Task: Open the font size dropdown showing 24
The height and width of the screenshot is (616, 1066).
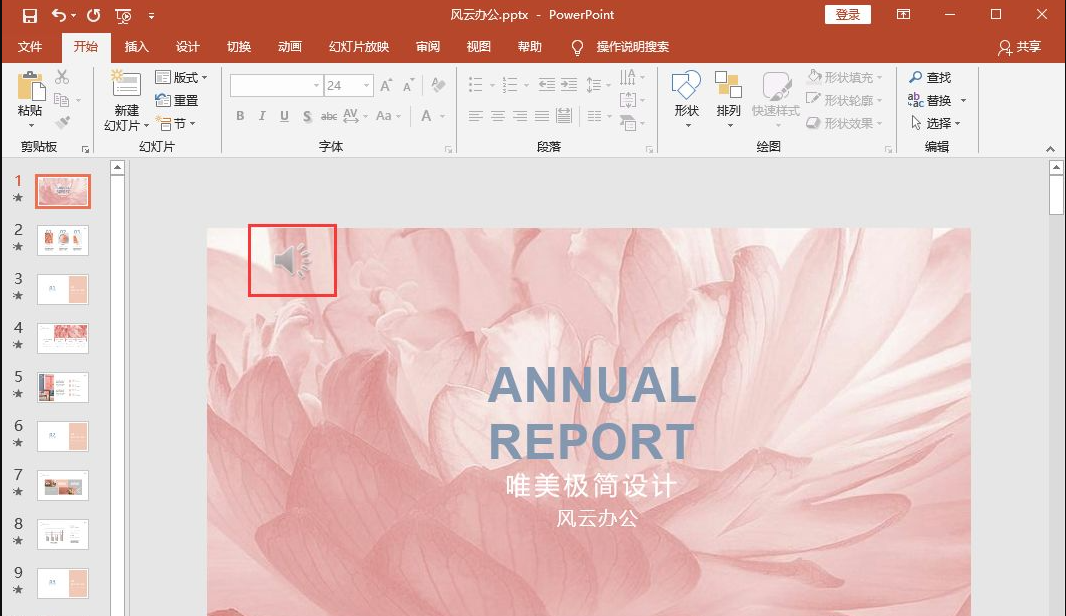Action: coord(367,86)
